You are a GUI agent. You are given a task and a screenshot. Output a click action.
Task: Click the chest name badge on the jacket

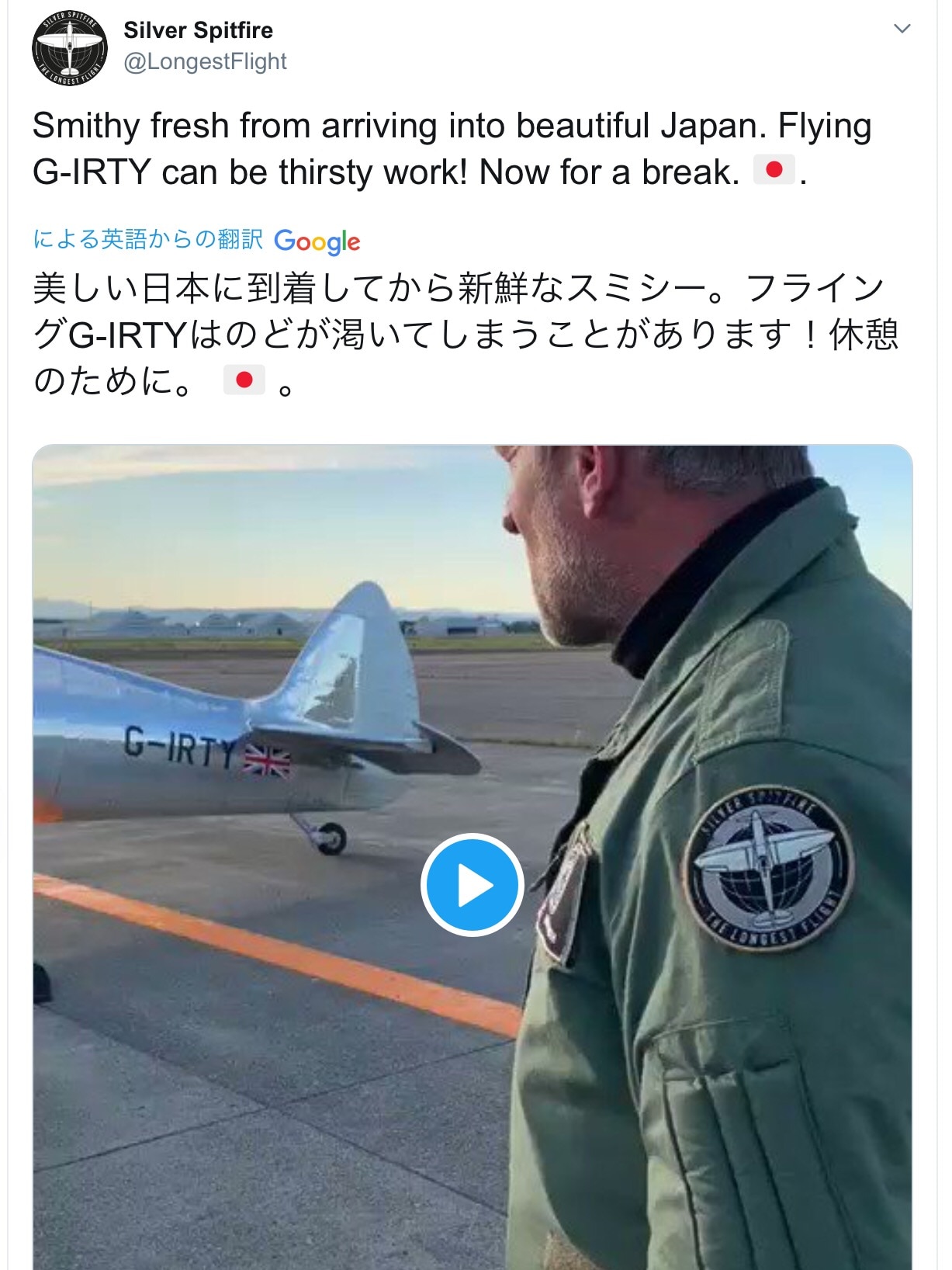coord(563,902)
